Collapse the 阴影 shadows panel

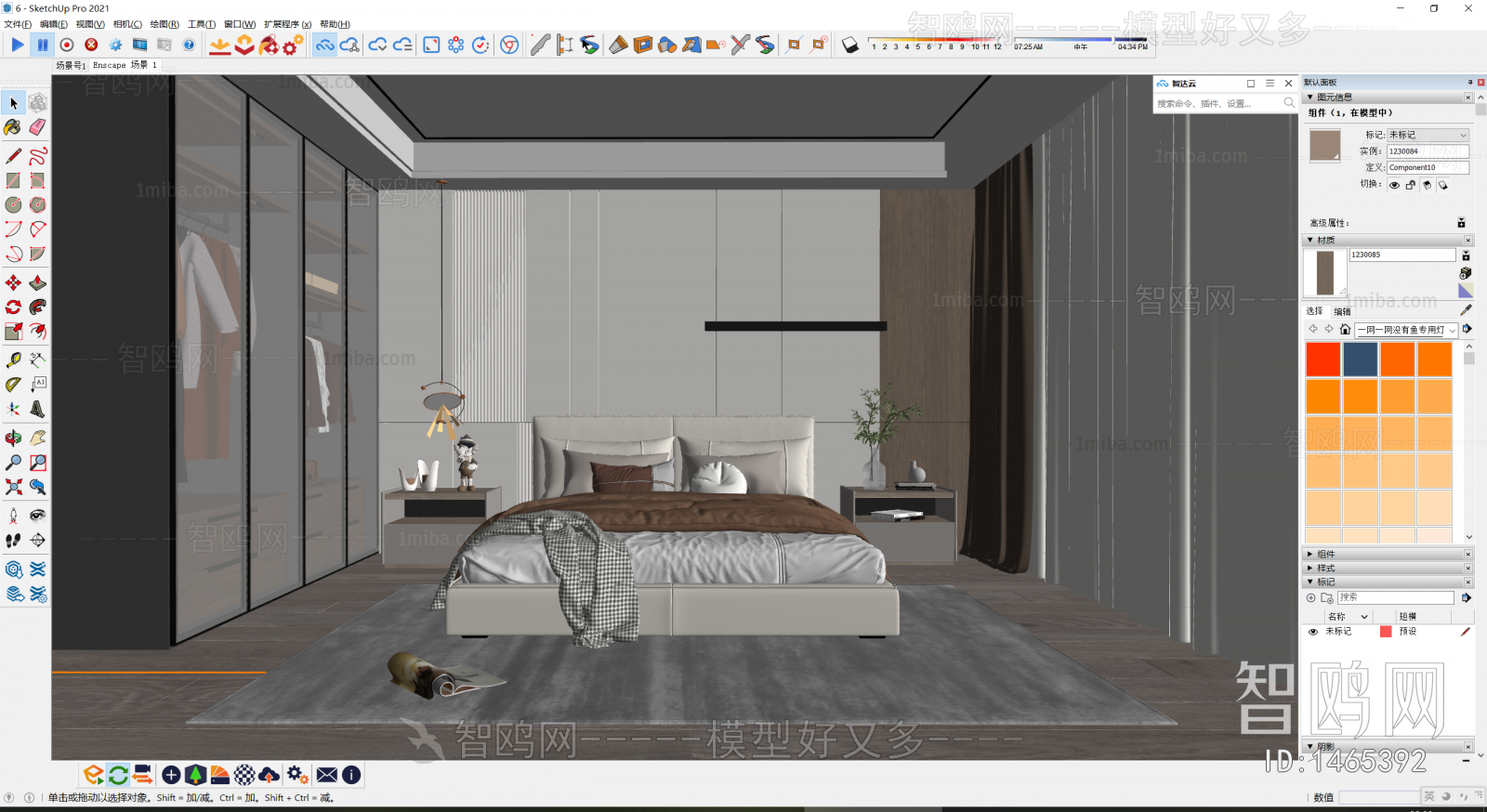[1310, 746]
